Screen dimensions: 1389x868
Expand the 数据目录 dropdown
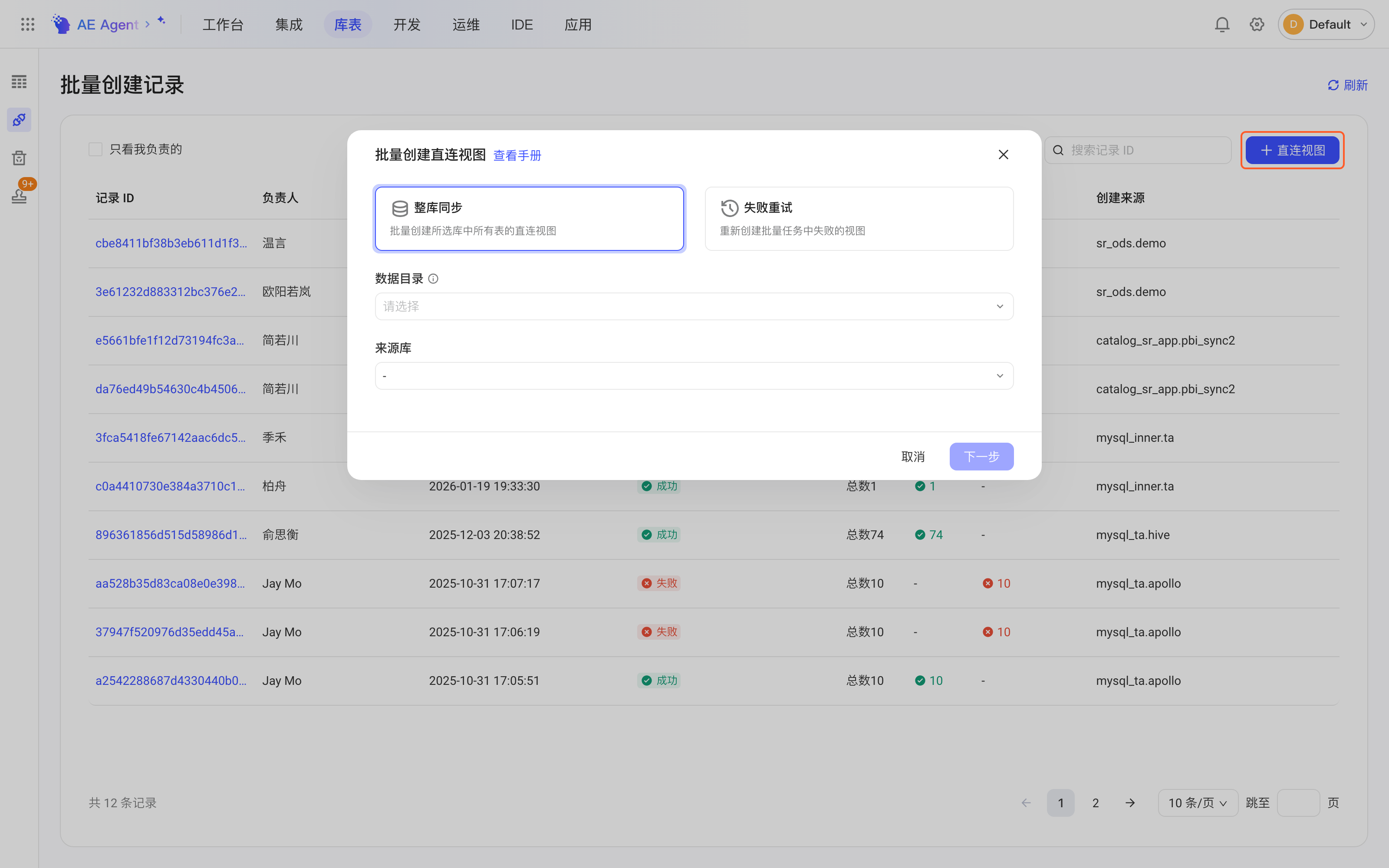pyautogui.click(x=694, y=306)
